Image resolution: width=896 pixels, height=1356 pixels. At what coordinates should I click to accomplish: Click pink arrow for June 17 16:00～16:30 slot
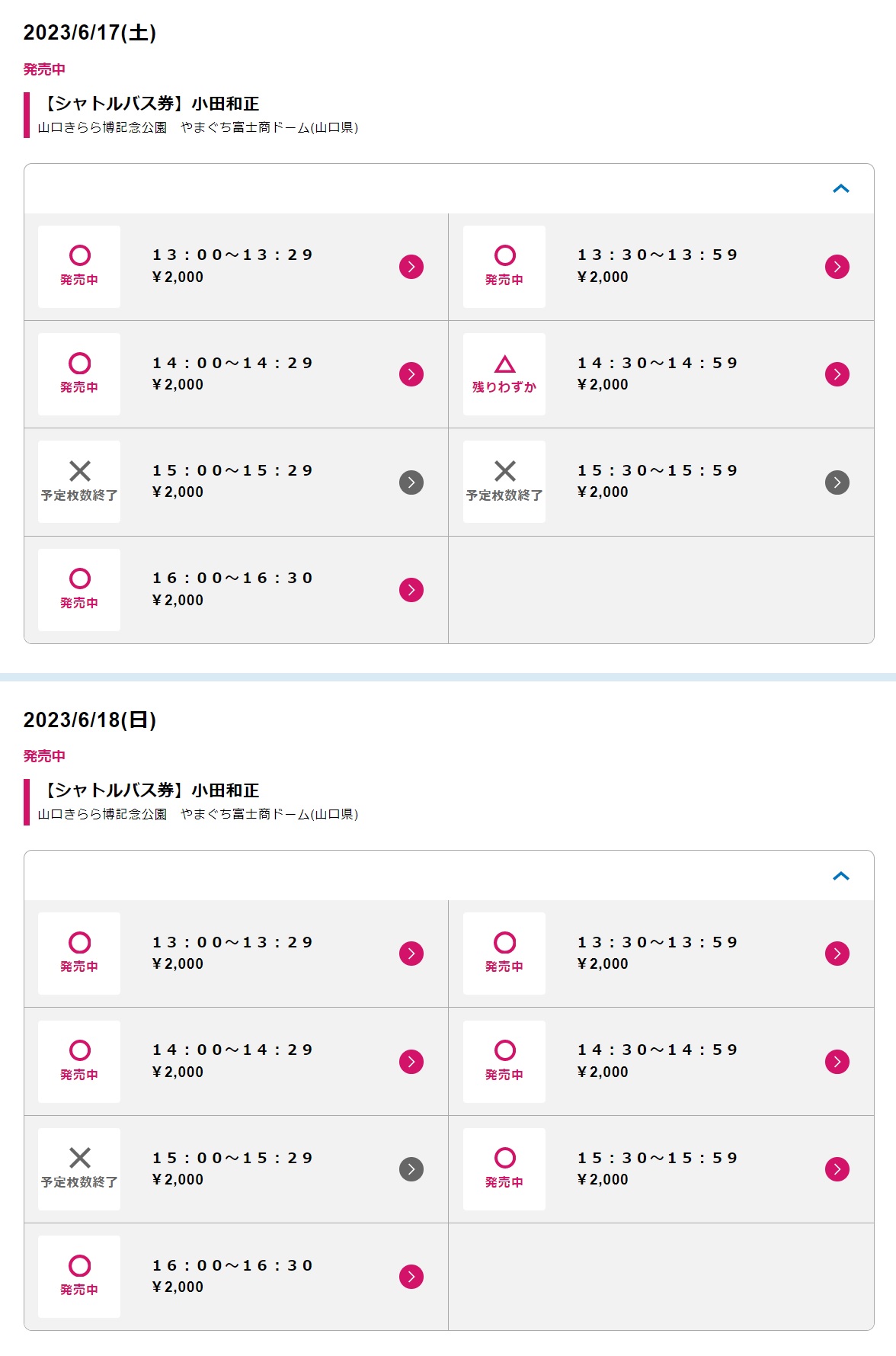(x=411, y=590)
